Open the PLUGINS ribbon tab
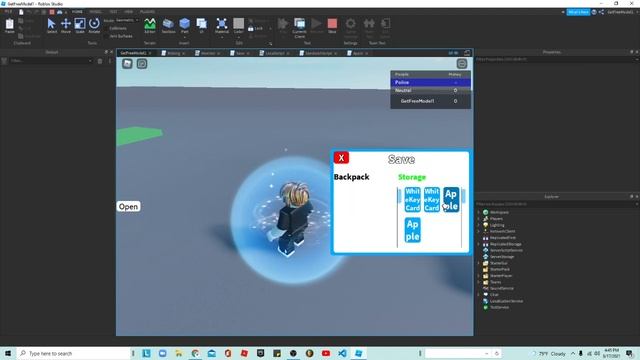Image resolution: width=640 pixels, height=360 pixels. coord(147,12)
